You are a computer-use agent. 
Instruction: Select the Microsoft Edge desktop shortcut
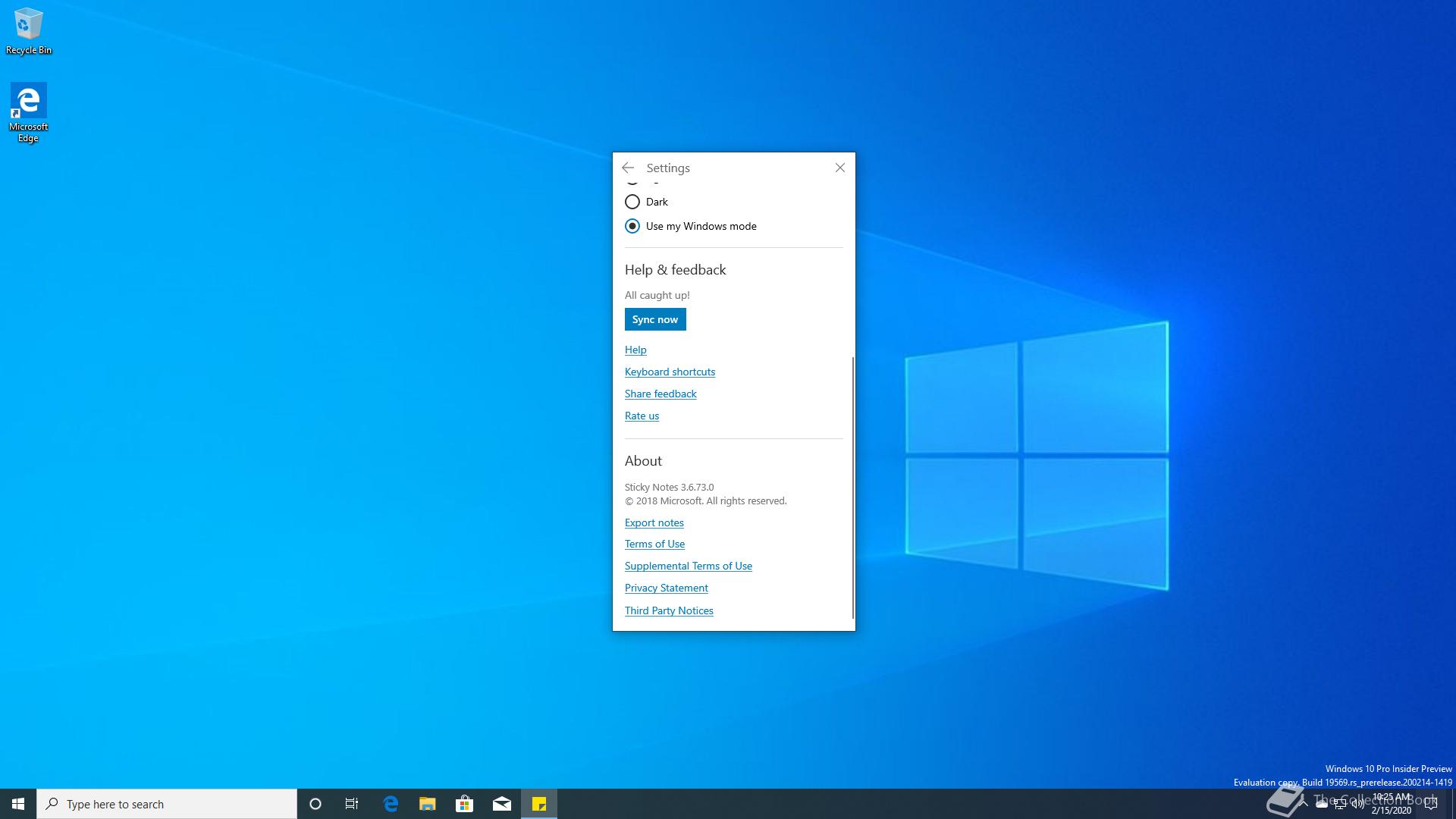[28, 112]
